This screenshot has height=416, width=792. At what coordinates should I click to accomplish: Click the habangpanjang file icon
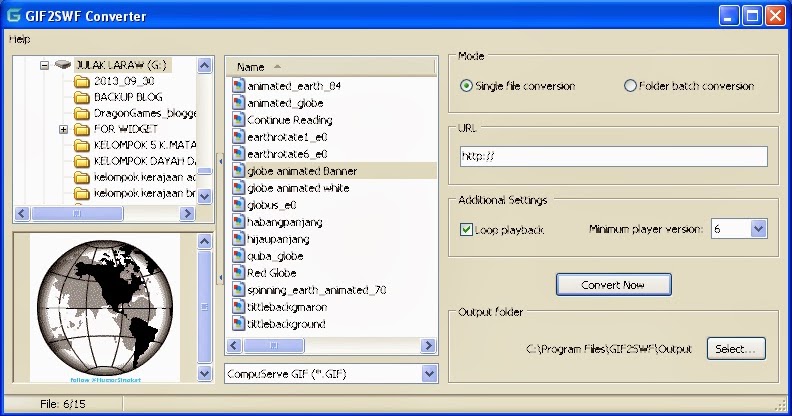tap(238, 222)
